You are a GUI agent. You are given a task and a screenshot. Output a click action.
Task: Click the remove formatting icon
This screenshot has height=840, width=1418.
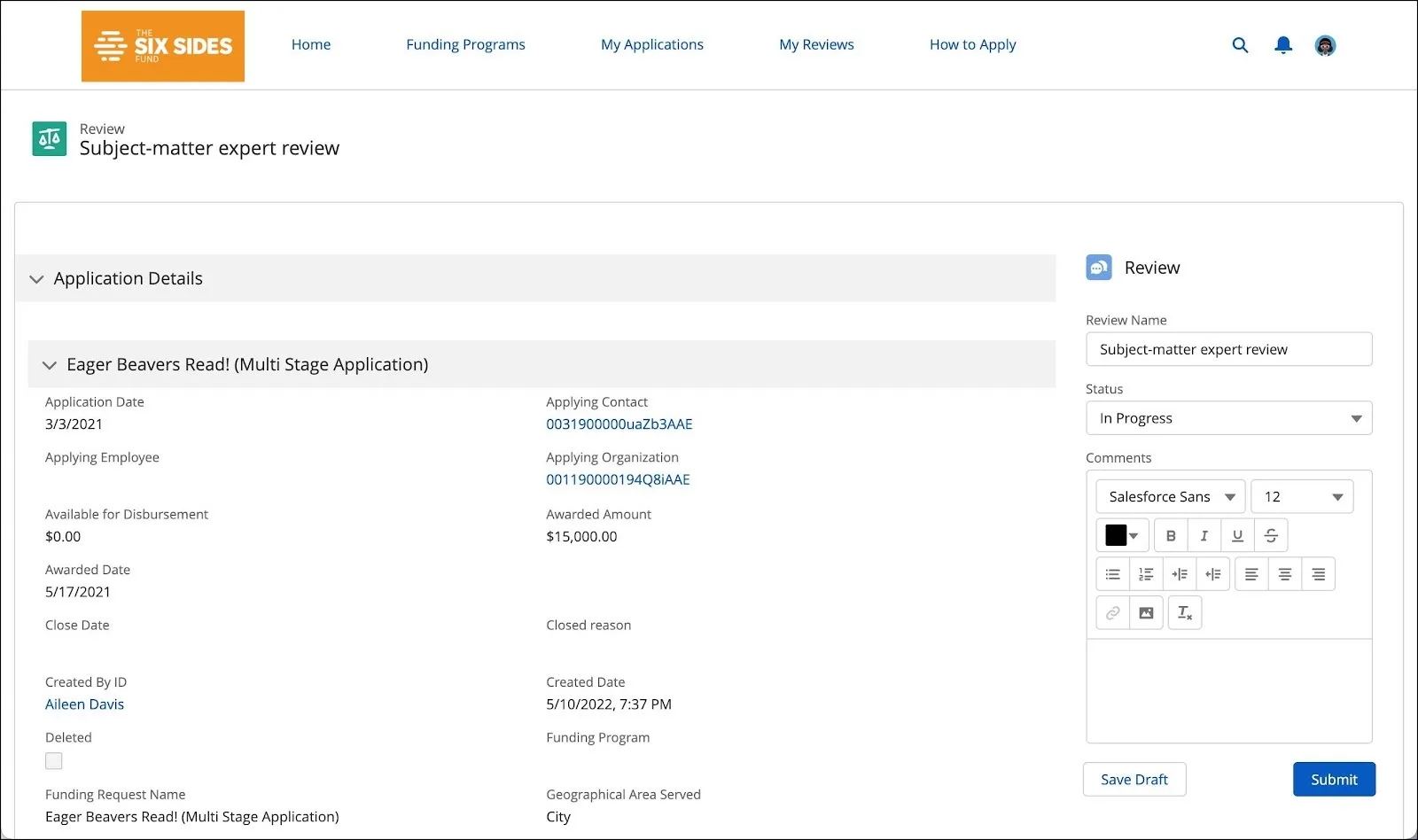point(1185,612)
